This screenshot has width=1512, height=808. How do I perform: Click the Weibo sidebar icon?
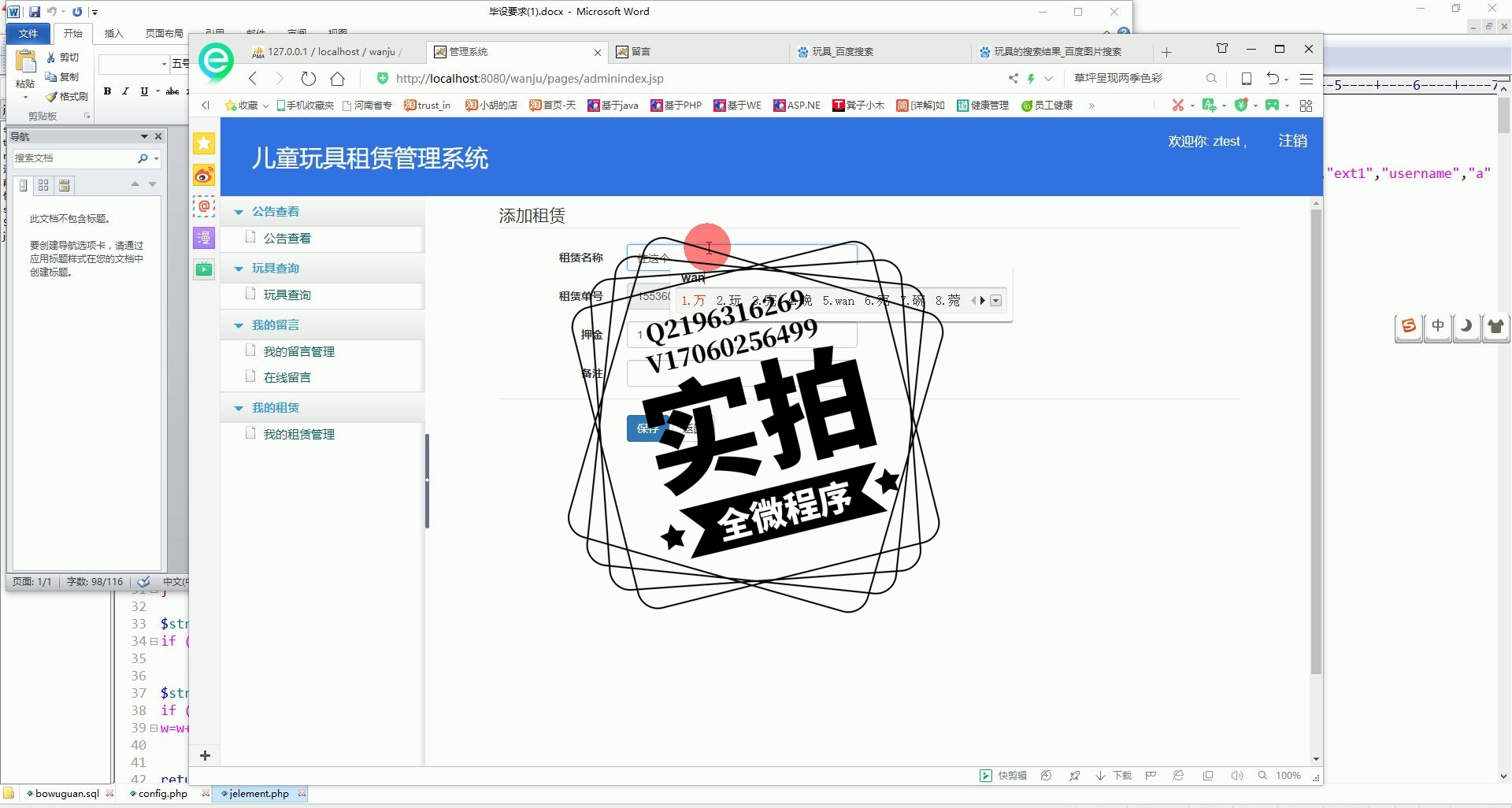coord(204,175)
